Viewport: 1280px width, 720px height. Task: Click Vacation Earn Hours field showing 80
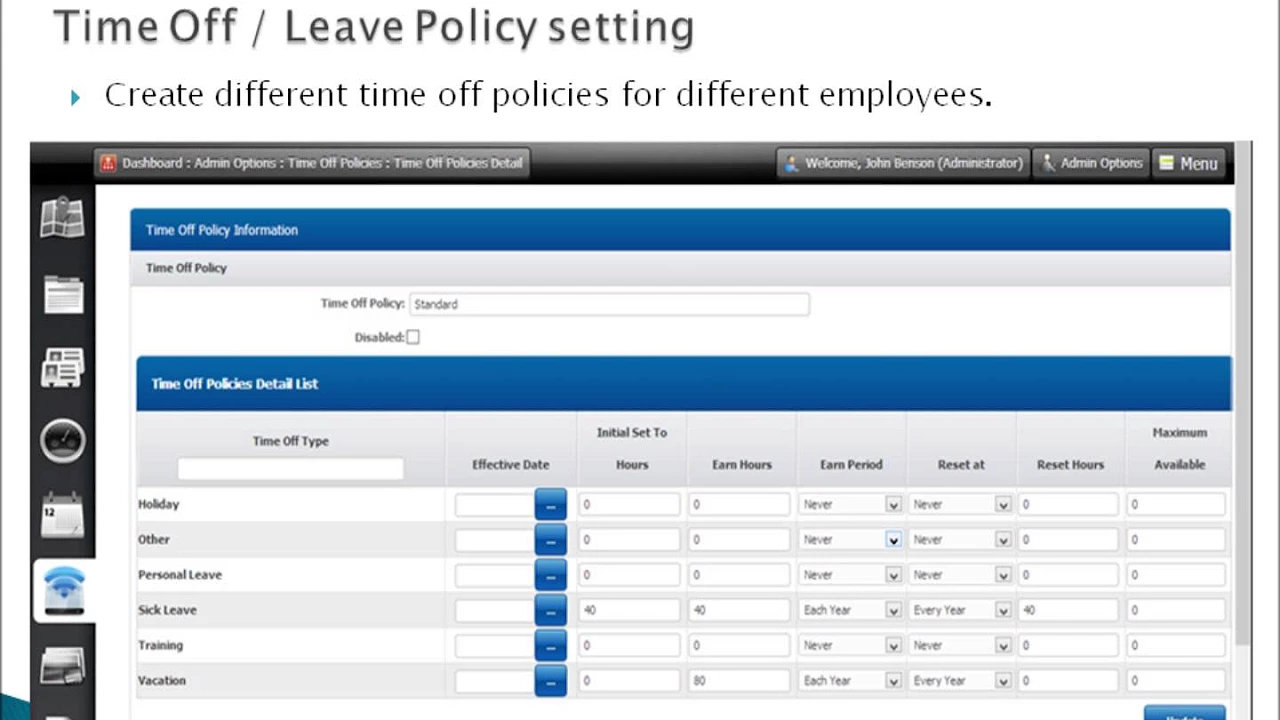740,681
